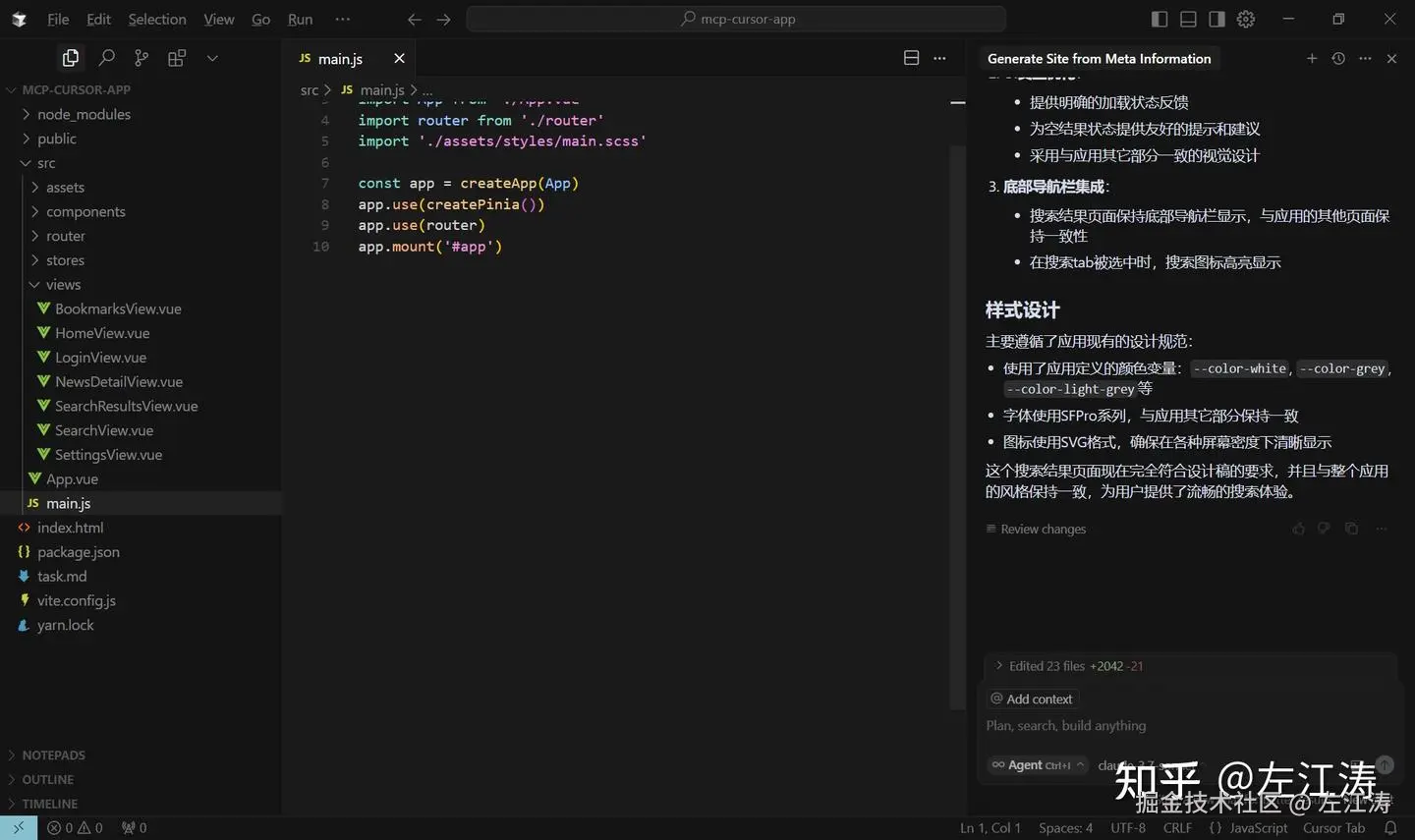Show chat history clock icon
The height and width of the screenshot is (840, 1415).
tap(1338, 58)
